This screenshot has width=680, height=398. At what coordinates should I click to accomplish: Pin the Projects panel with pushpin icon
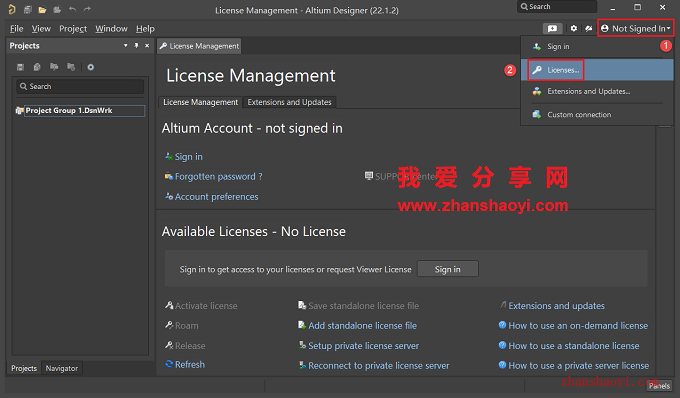point(136,46)
